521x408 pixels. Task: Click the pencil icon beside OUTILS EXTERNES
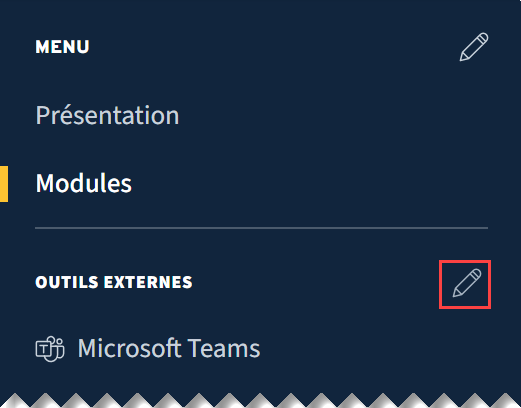point(467,283)
